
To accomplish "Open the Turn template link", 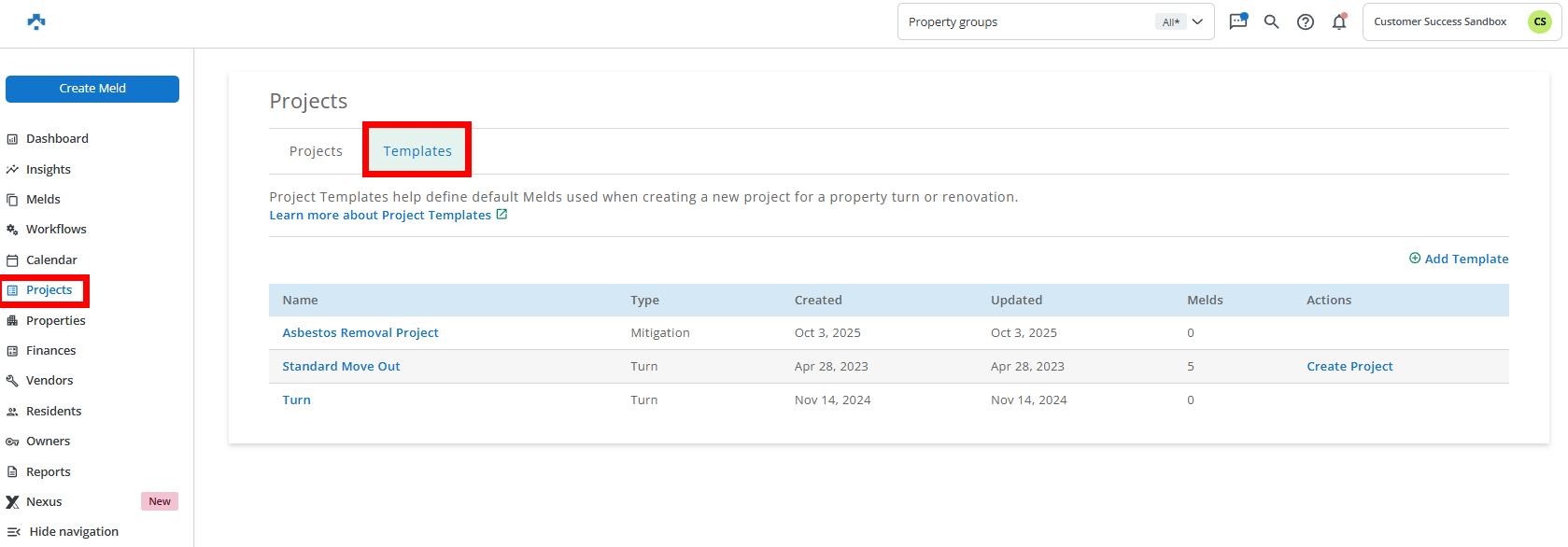I will 297,400.
